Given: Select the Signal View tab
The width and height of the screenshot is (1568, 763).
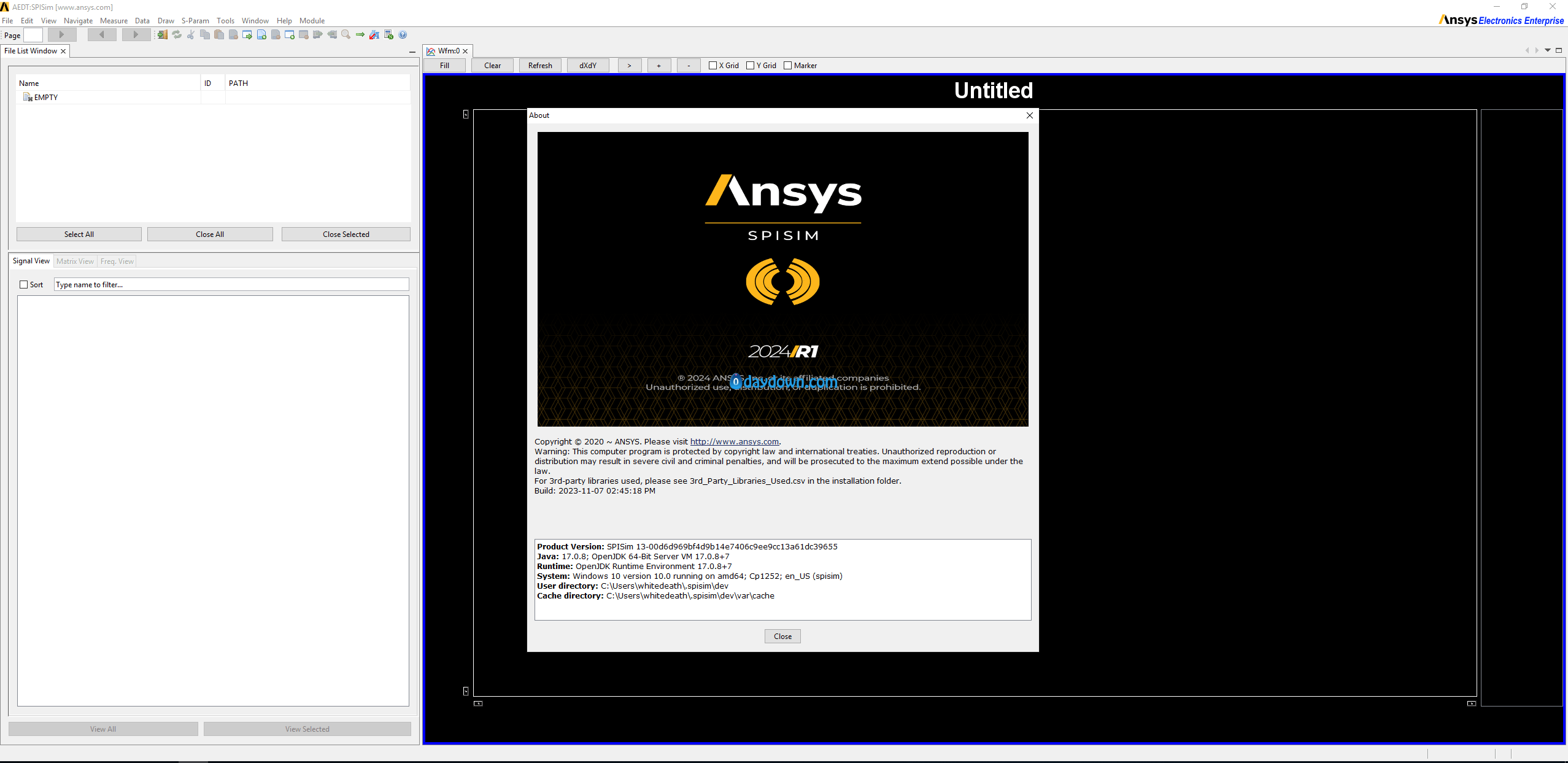Looking at the screenshot, I should [31, 261].
